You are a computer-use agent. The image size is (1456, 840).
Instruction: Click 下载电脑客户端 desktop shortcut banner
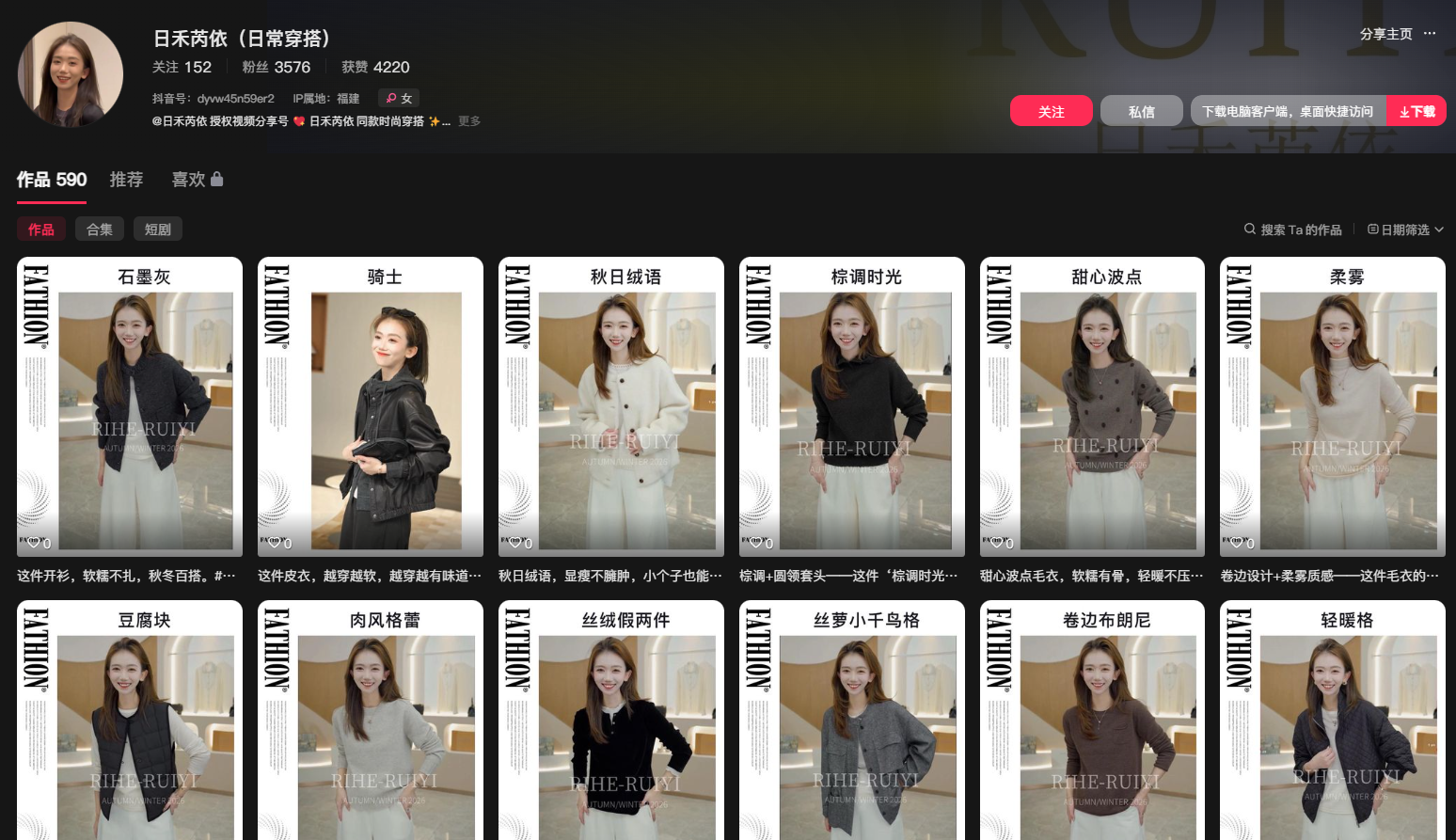pyautogui.click(x=1288, y=111)
